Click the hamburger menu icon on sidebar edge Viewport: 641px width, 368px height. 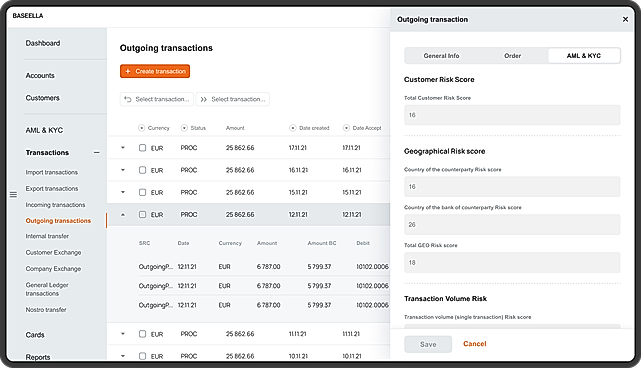13,195
